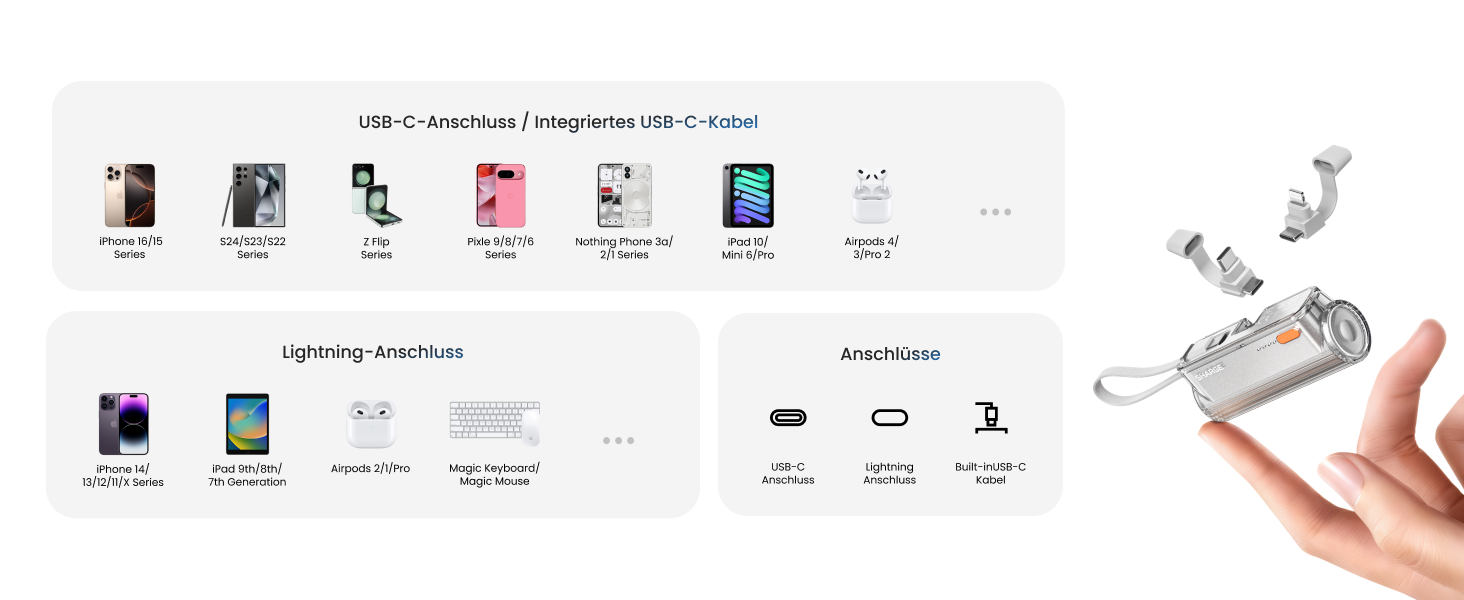Select the purple iPhone 14 series image
This screenshot has width=1464, height=600.
pos(123,424)
